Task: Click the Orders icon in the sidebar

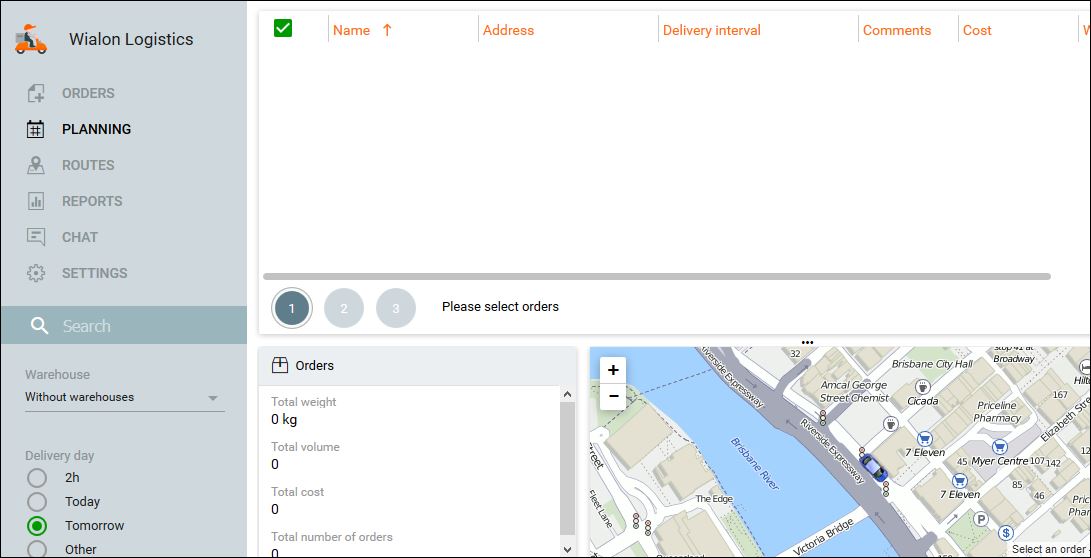Action: [36, 93]
